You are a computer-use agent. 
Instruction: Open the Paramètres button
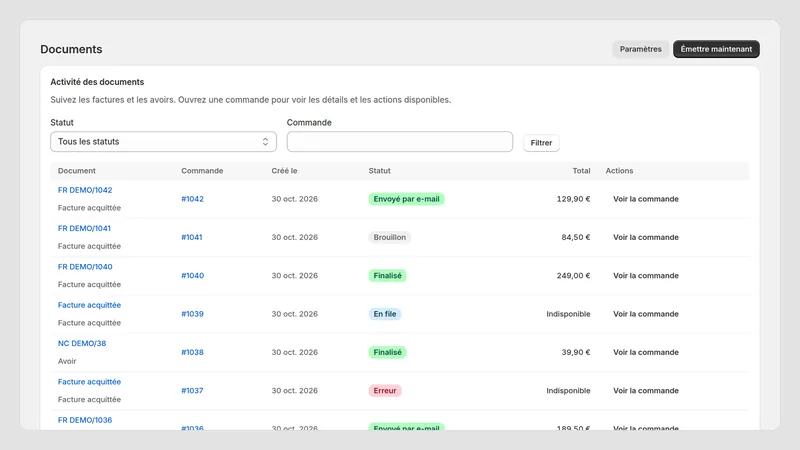[640, 49]
